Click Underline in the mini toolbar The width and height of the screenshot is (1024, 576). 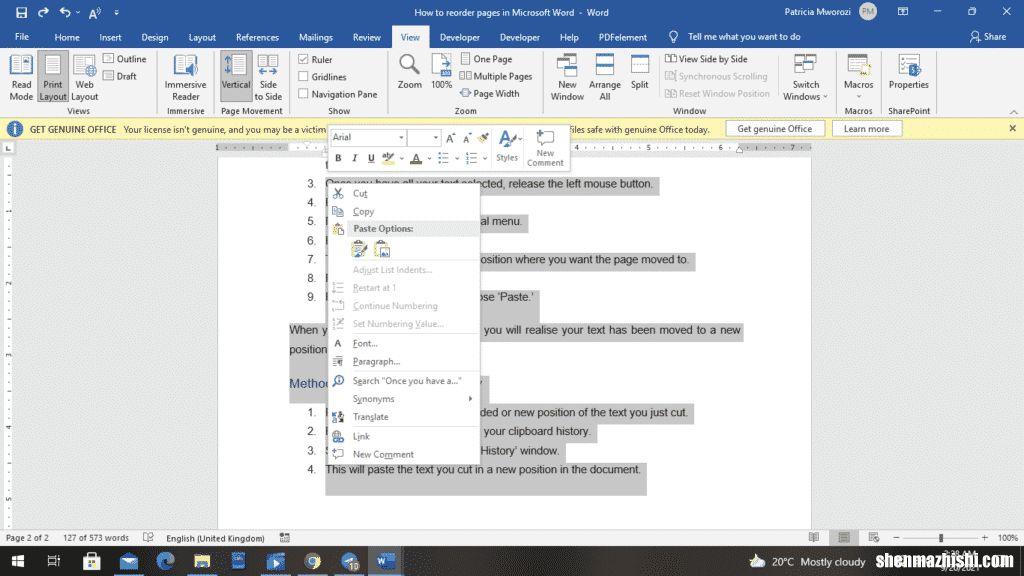371,158
